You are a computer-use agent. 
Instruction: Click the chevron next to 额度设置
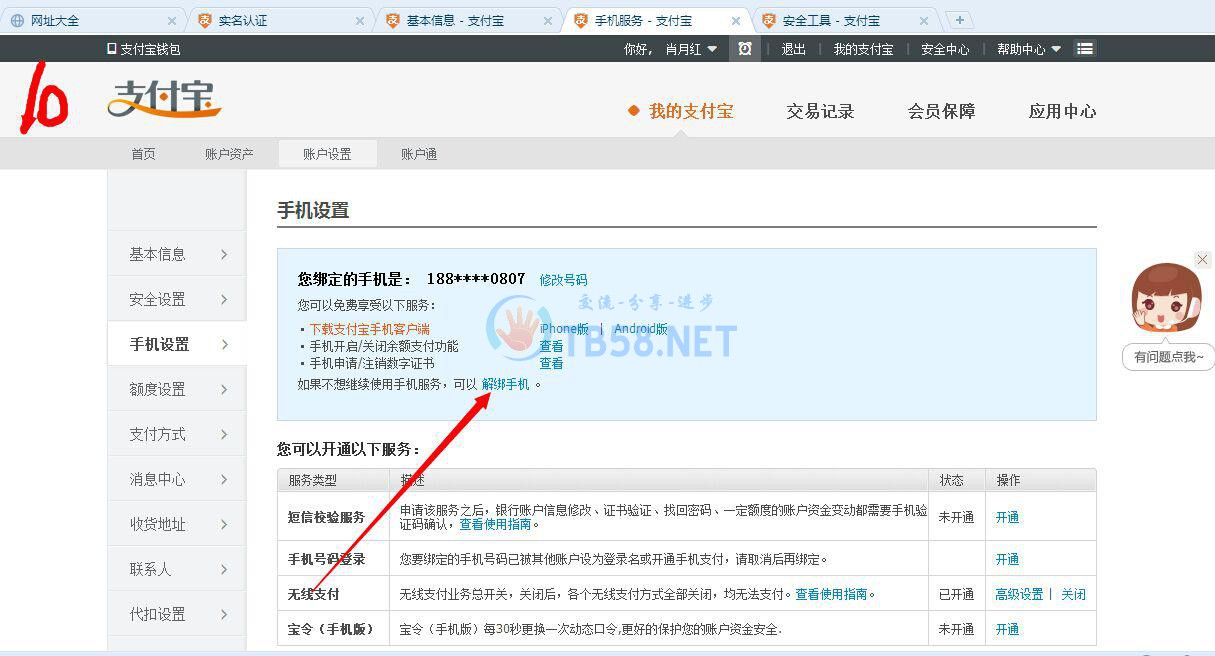(224, 389)
